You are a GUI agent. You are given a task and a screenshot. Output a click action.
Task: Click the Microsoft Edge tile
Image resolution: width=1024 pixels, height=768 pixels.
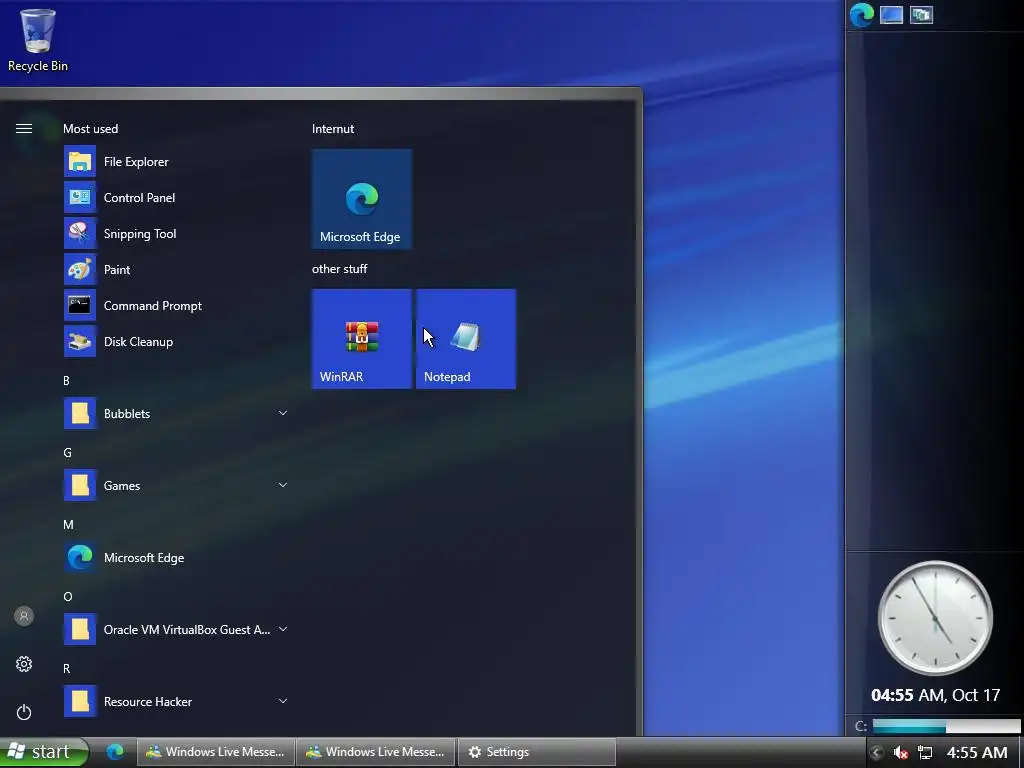pyautogui.click(x=362, y=199)
